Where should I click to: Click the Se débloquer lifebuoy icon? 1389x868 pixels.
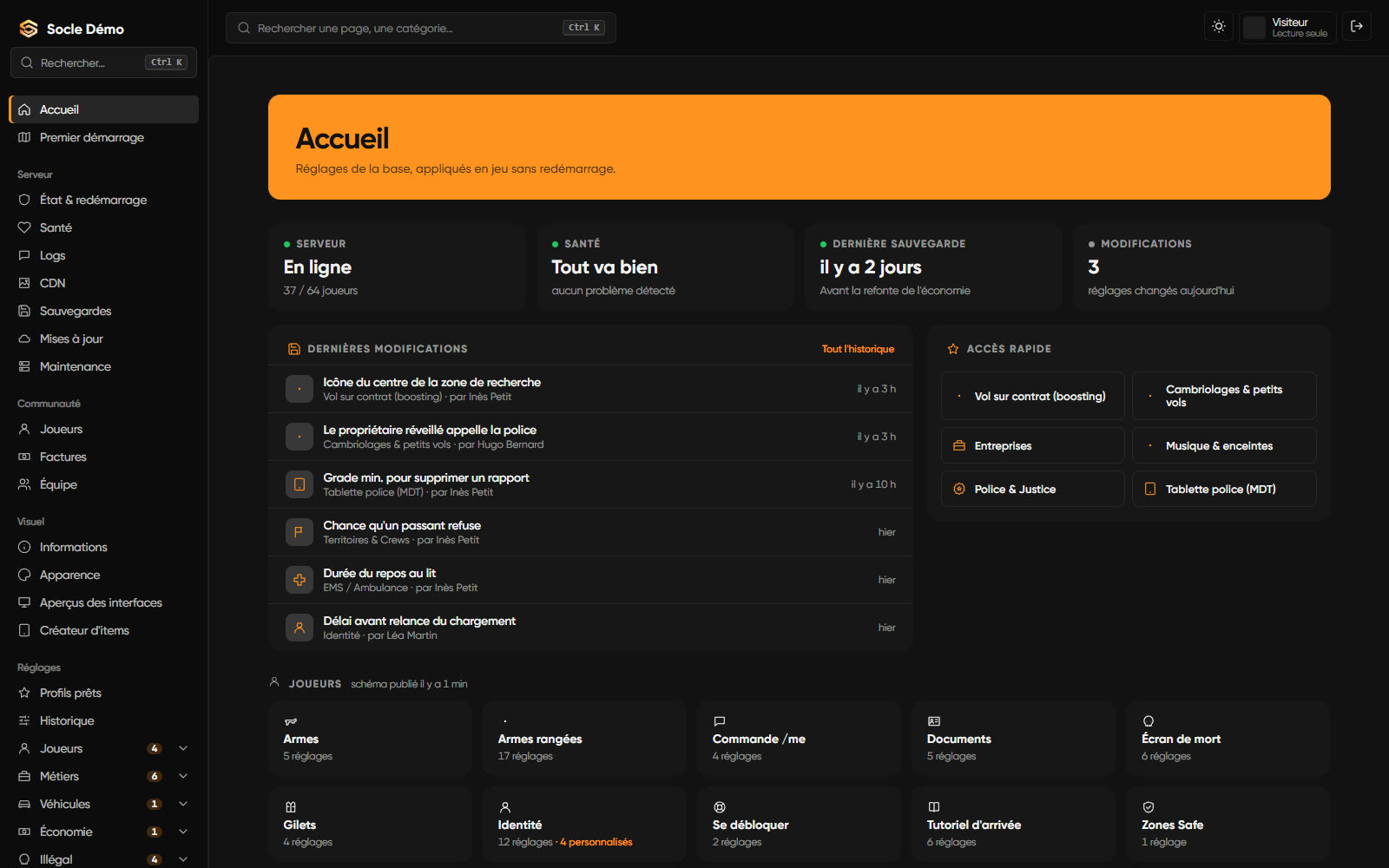click(x=720, y=807)
